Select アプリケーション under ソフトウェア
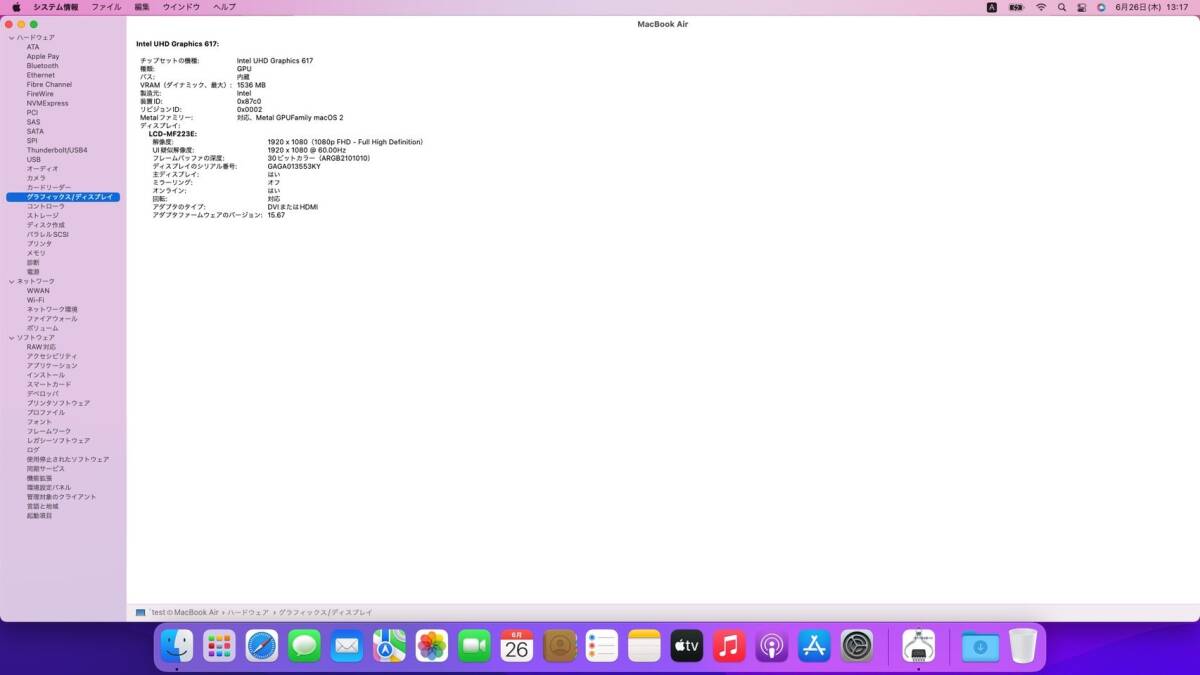This screenshot has height=675, width=1200. click(x=52, y=366)
